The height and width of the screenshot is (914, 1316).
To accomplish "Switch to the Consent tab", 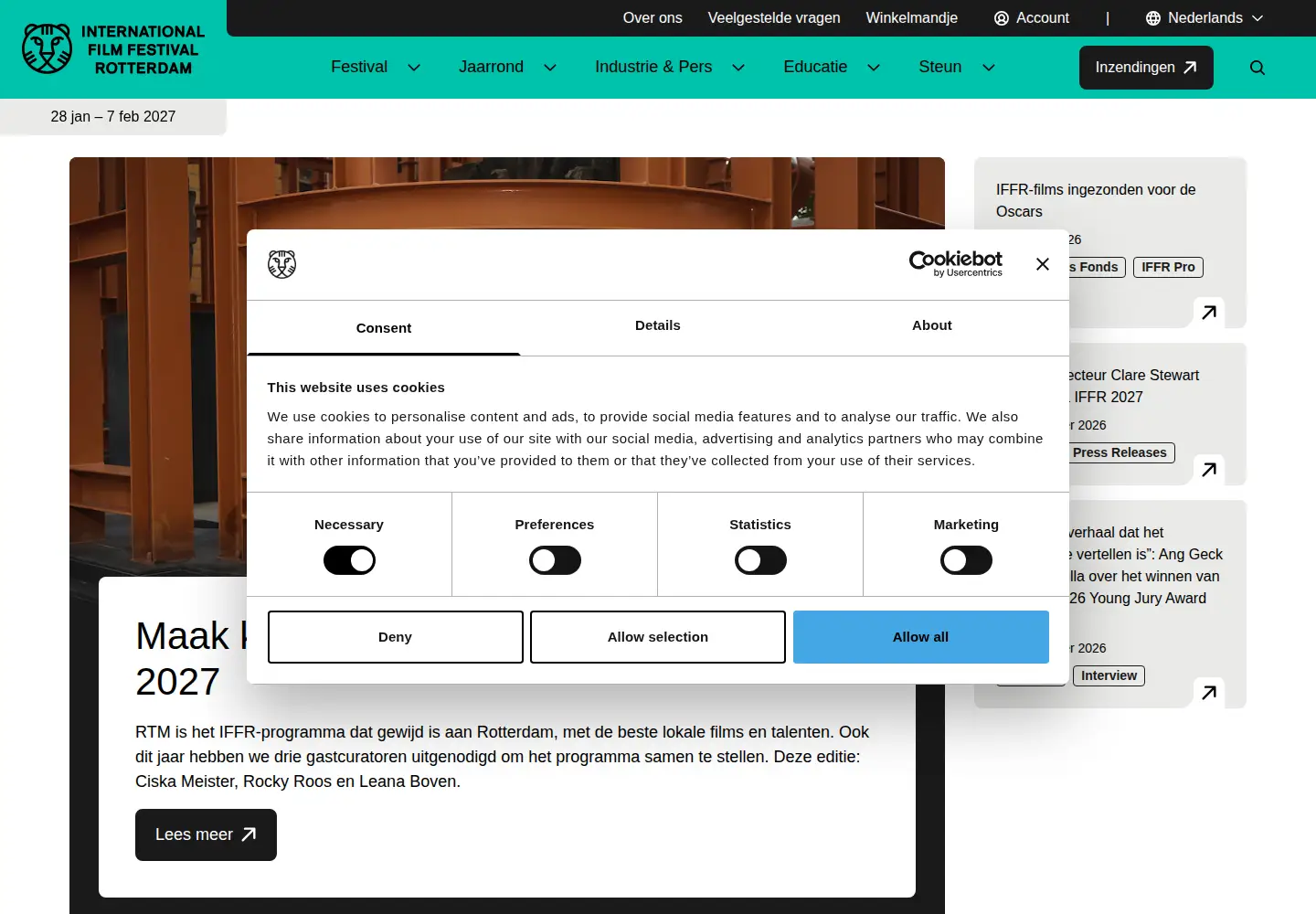I will [384, 328].
